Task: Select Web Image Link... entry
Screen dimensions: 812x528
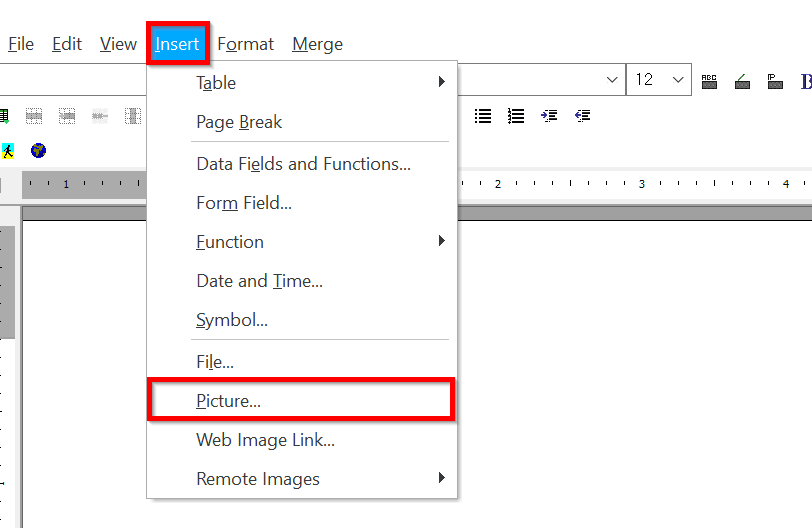Action: coord(302,439)
